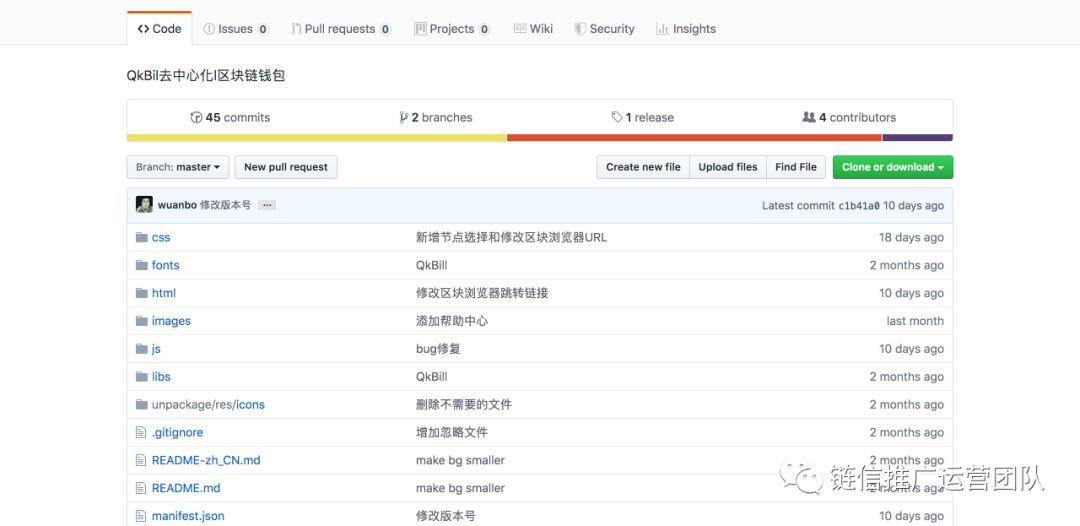Open the latest commit hash c1b41a0
1080x526 pixels.
858,206
